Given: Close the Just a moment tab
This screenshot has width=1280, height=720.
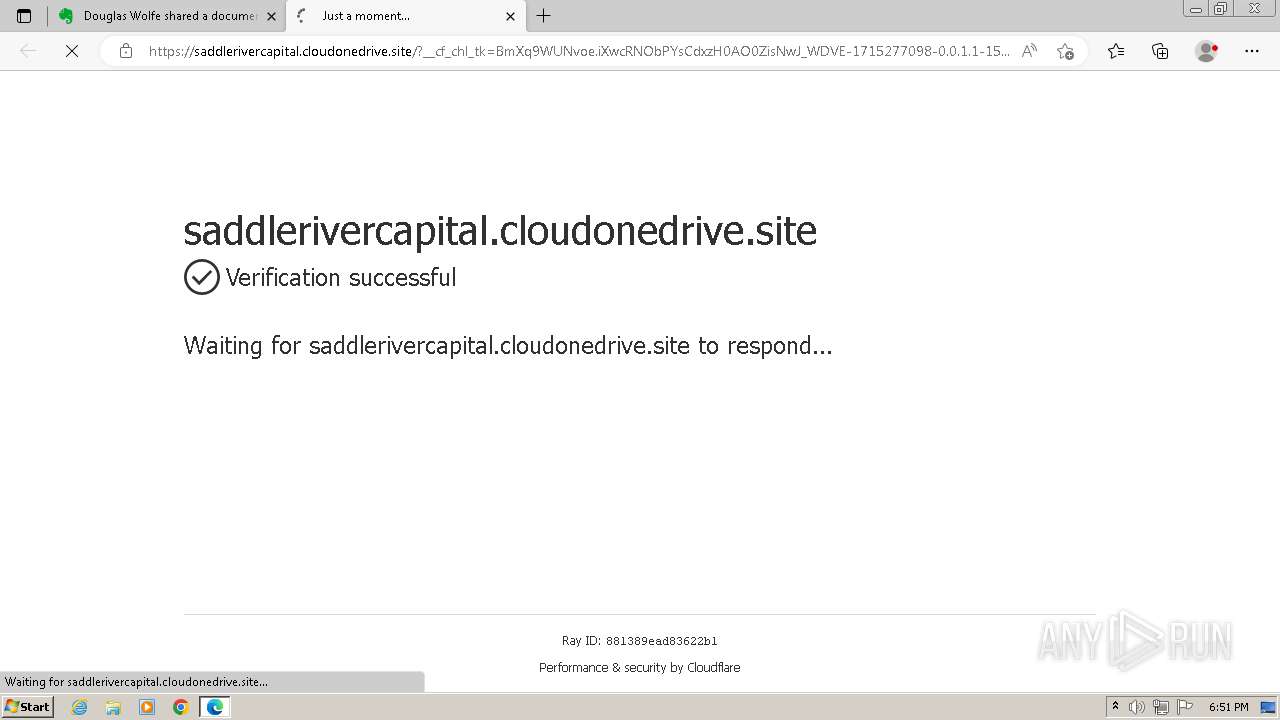Looking at the screenshot, I should pyautogui.click(x=510, y=16).
